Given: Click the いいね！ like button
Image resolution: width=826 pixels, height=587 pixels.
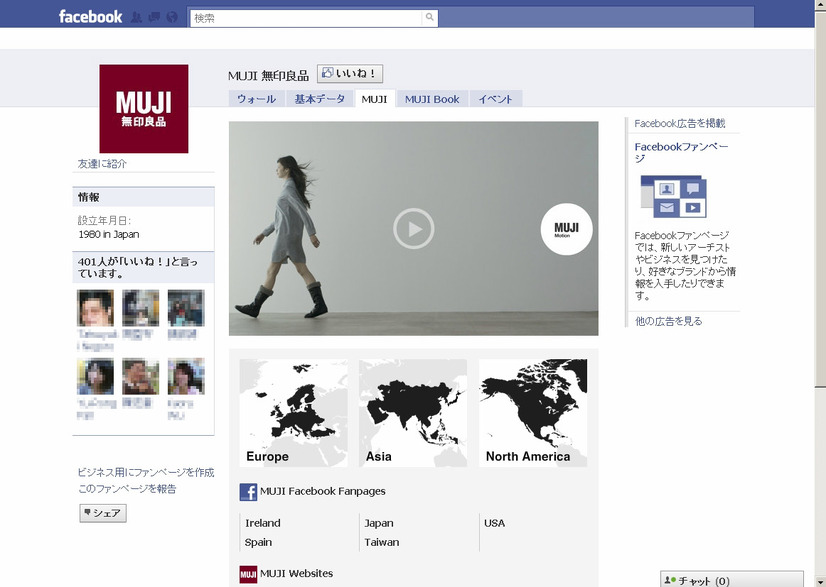Looking at the screenshot, I should pyautogui.click(x=350, y=74).
